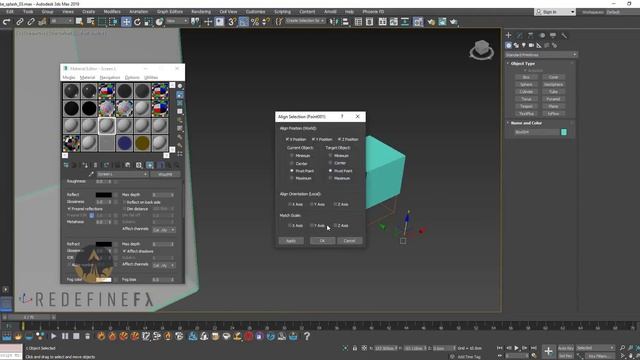The height and width of the screenshot is (360, 640).
Task: Open the Graph Editors menu
Action: [x=170, y=12]
